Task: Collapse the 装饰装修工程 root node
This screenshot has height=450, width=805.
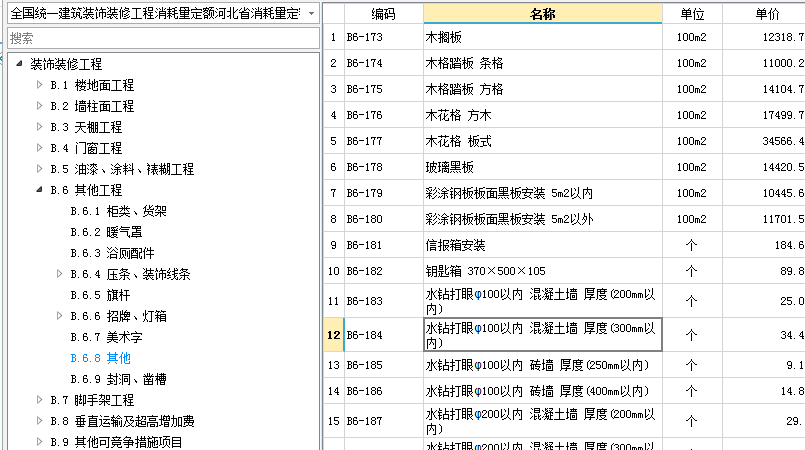Action: pyautogui.click(x=20, y=64)
